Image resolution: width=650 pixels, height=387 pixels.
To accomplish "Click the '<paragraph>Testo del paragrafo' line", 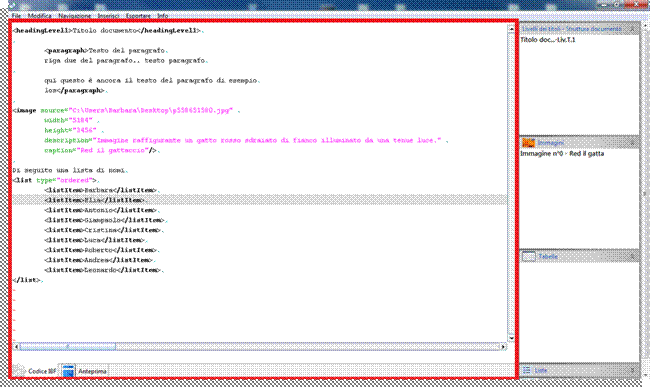I will point(105,51).
